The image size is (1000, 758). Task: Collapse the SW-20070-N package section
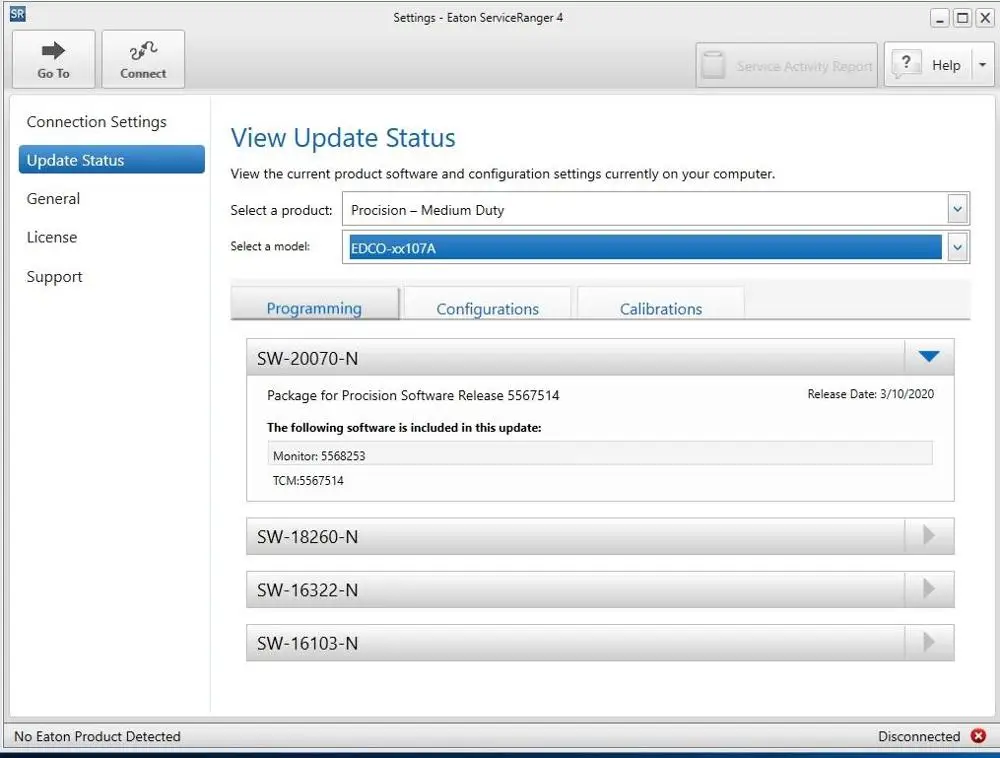click(929, 357)
